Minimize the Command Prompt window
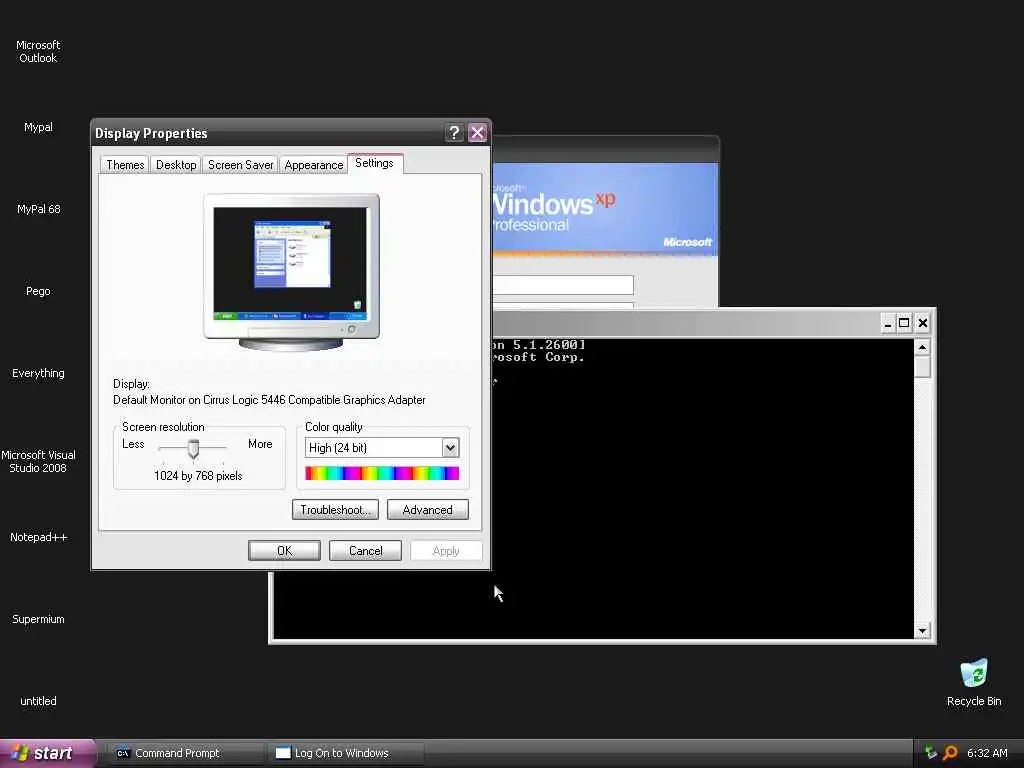Screen dimensions: 1024x768 tap(887, 323)
